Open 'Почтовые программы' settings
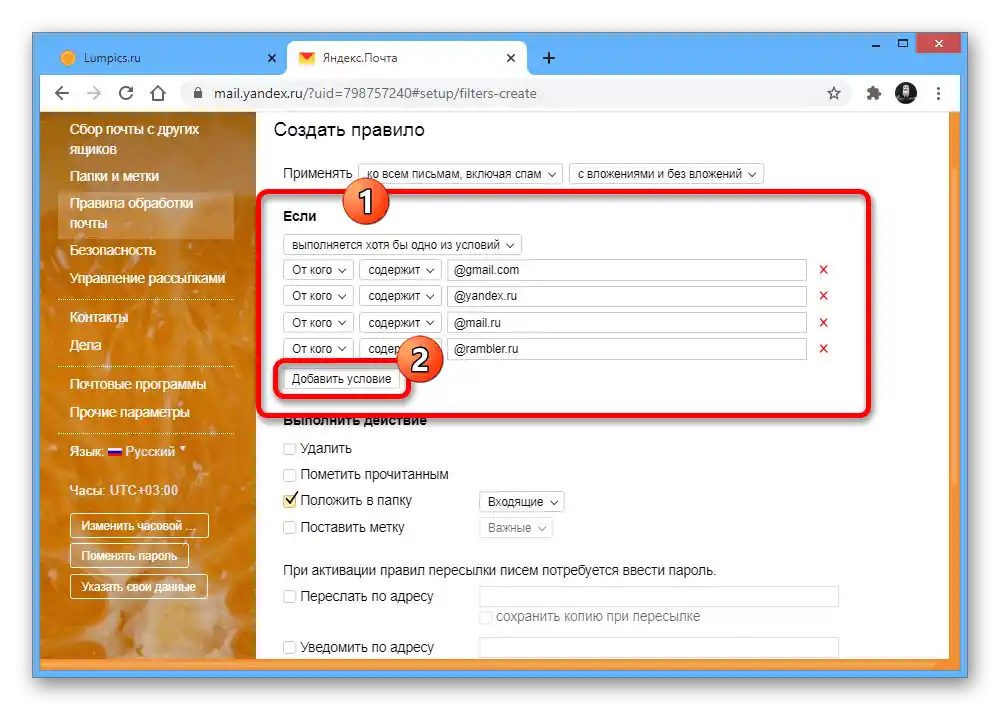Screen dimensions: 1000x710 coord(138,385)
